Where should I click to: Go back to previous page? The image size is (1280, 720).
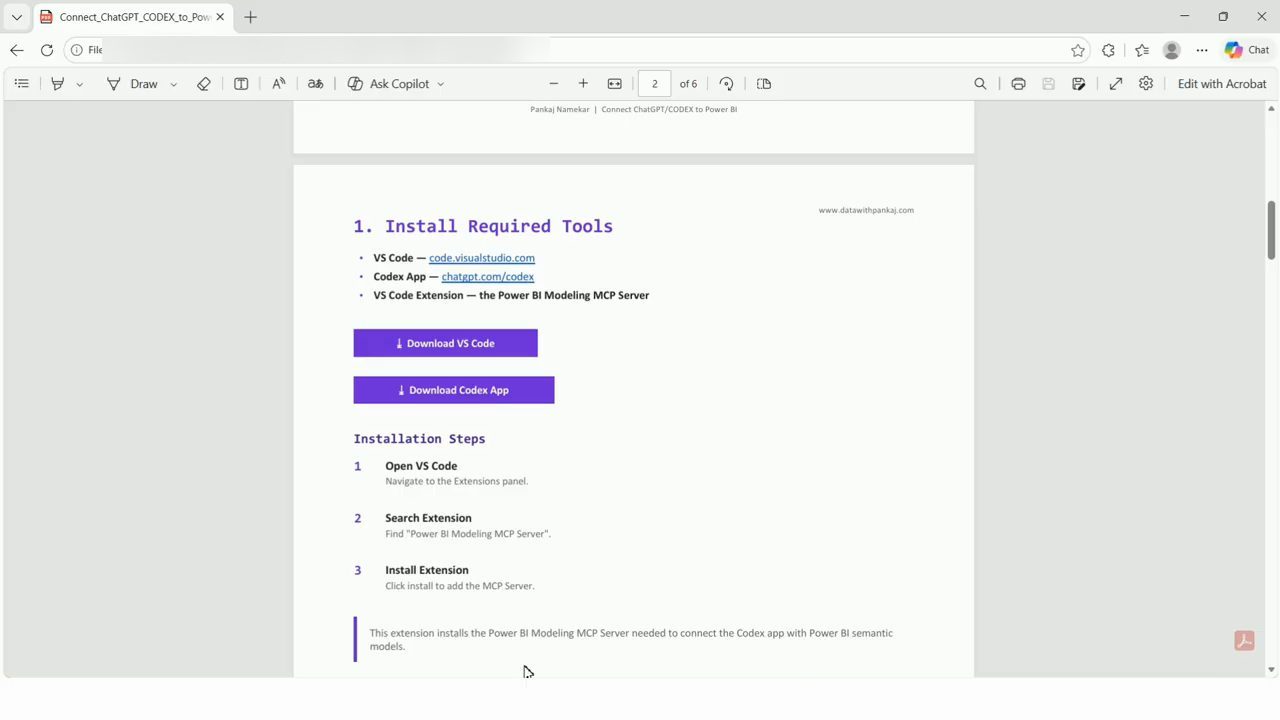(x=16, y=50)
